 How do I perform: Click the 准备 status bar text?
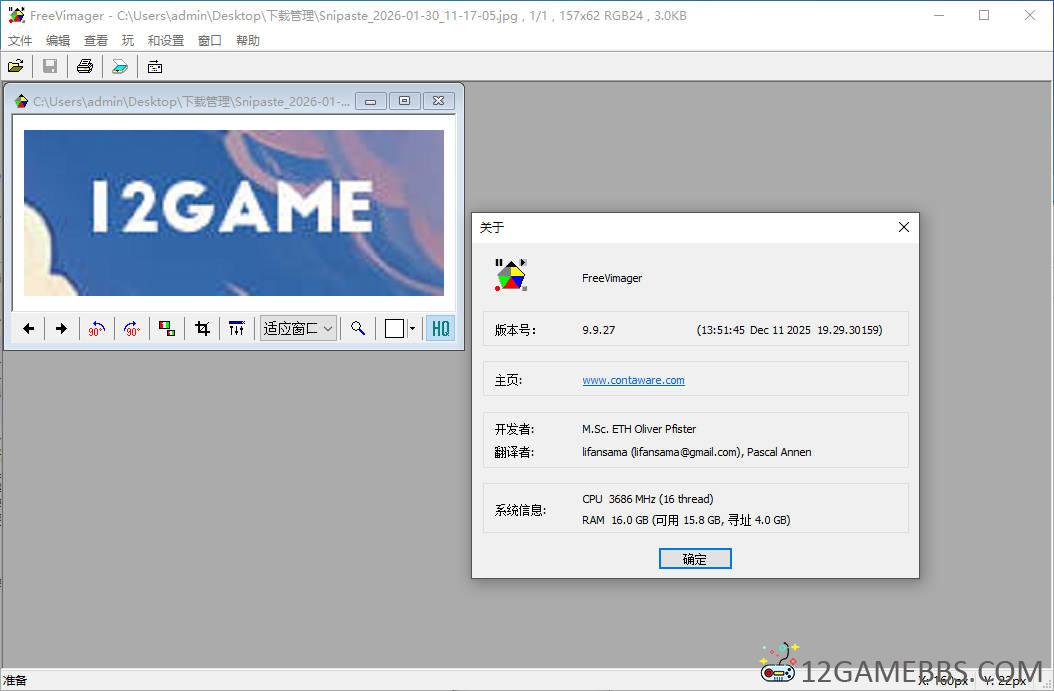pyautogui.click(x=15, y=680)
